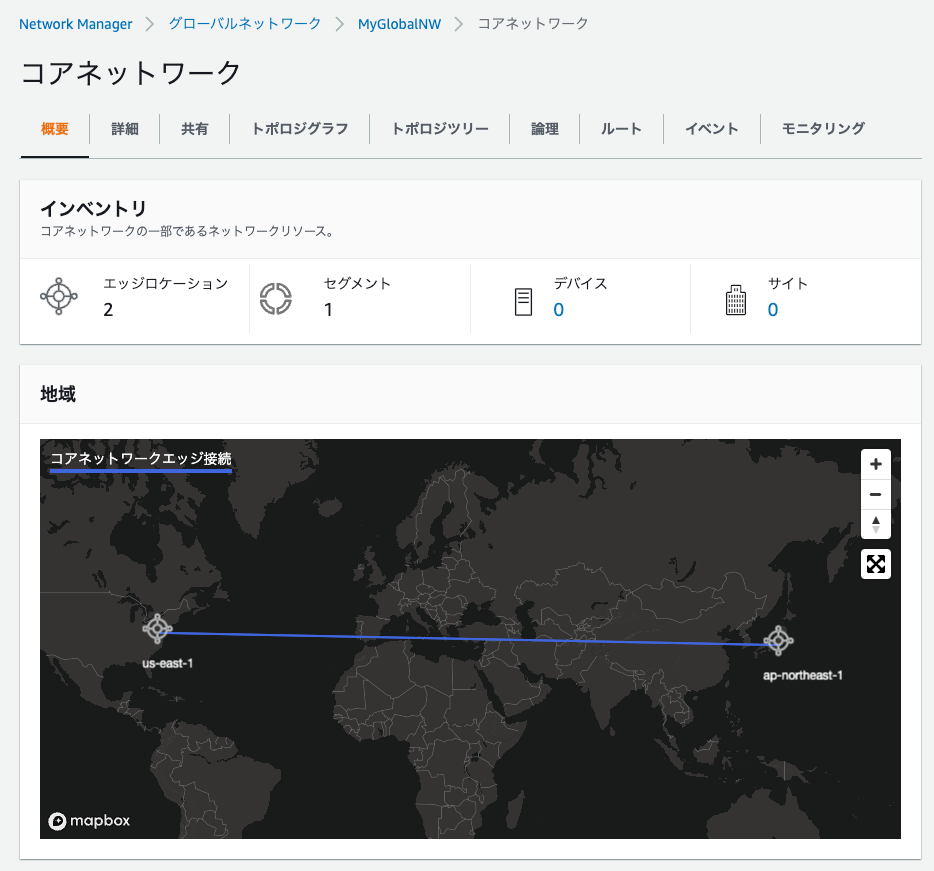The height and width of the screenshot is (871, 934).
Task: Switch to the モニタリング tab
Action: (823, 129)
